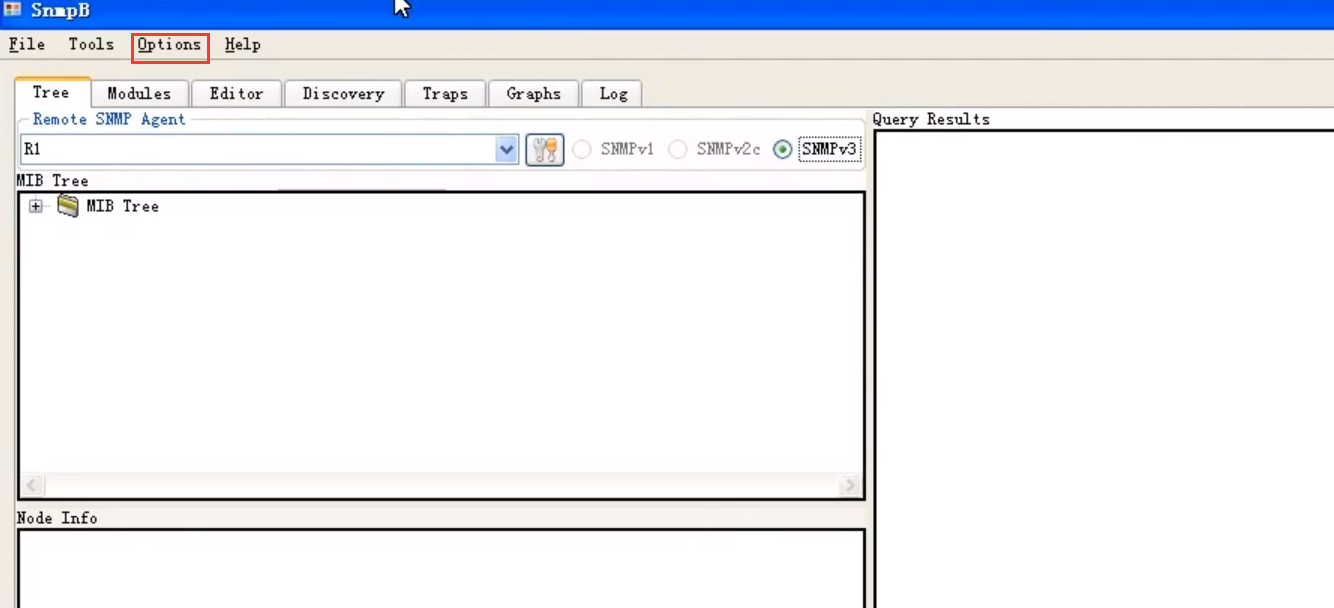This screenshot has height=608, width=1334.
Task: Open the File menu
Action: coord(25,44)
